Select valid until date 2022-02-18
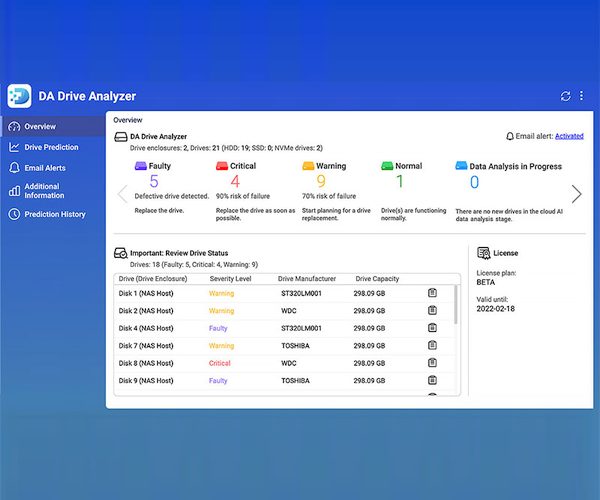The height and width of the screenshot is (500, 600). 496,309
